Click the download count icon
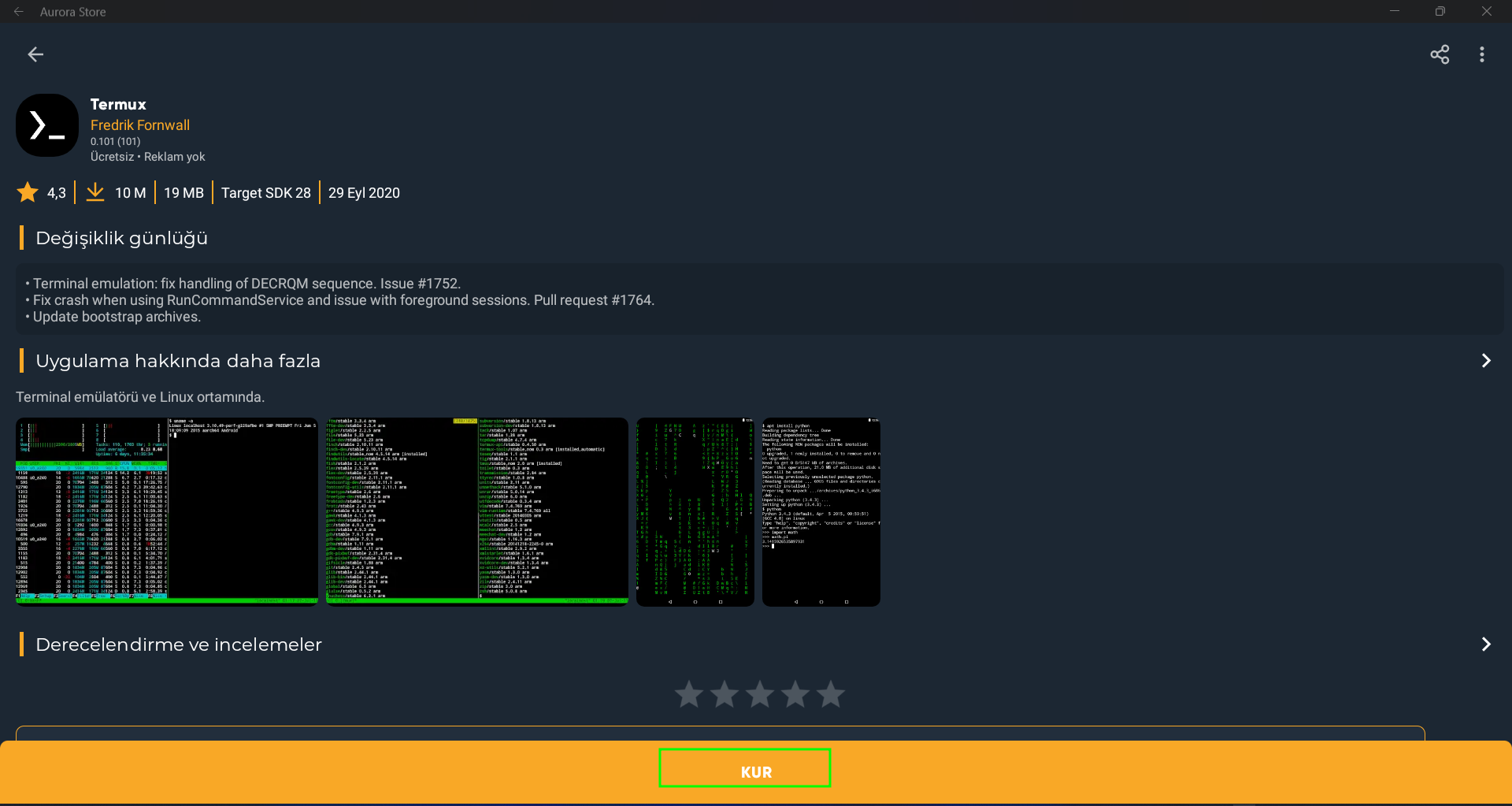The image size is (1512, 806). point(95,192)
